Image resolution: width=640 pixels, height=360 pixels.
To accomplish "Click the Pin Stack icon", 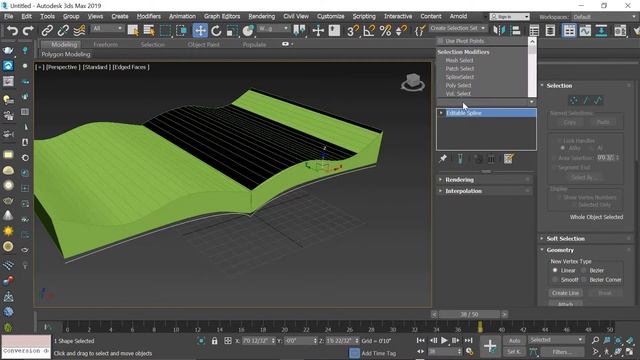I will [x=443, y=159].
